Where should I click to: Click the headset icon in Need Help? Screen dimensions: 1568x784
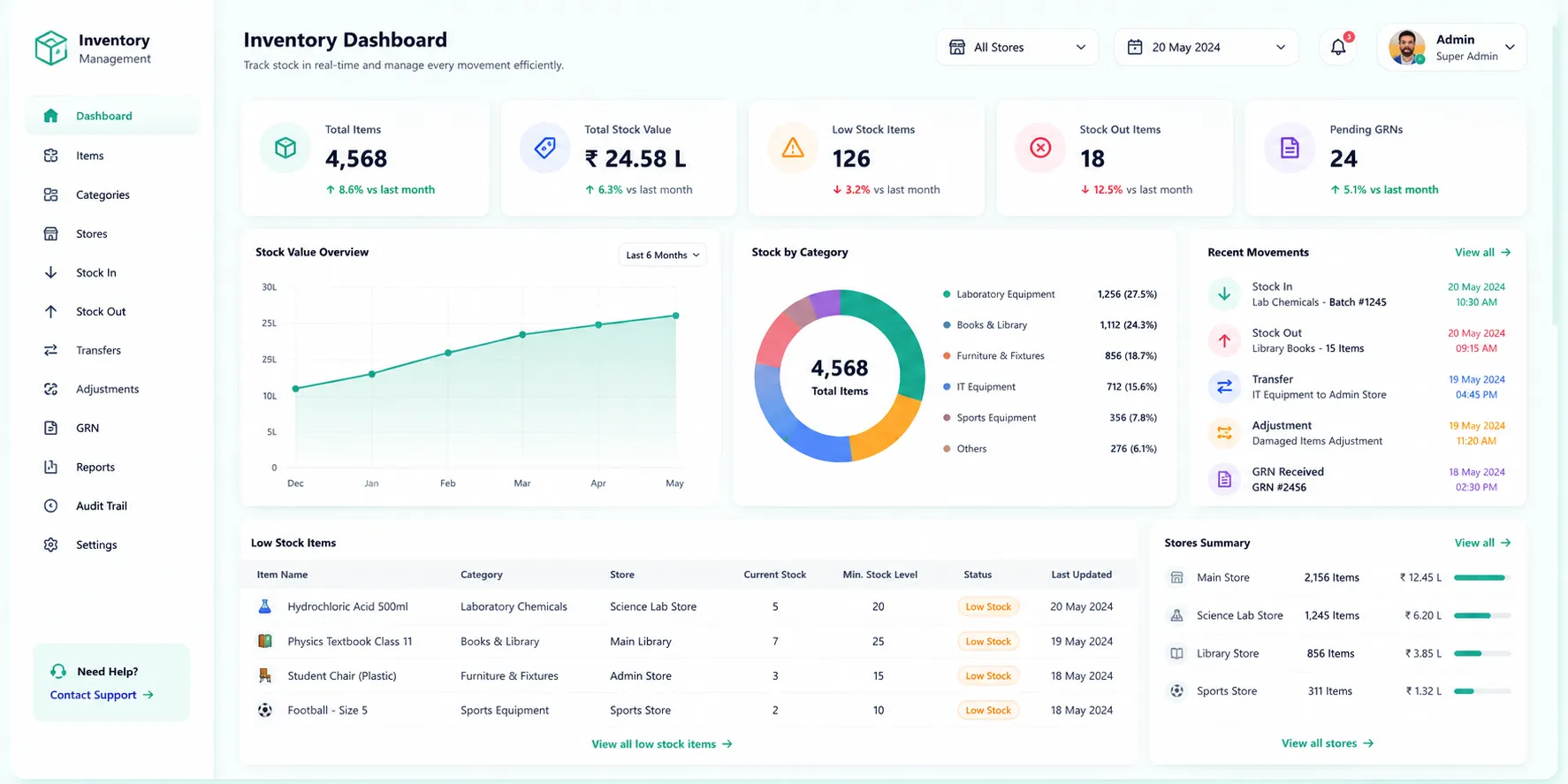click(x=58, y=671)
